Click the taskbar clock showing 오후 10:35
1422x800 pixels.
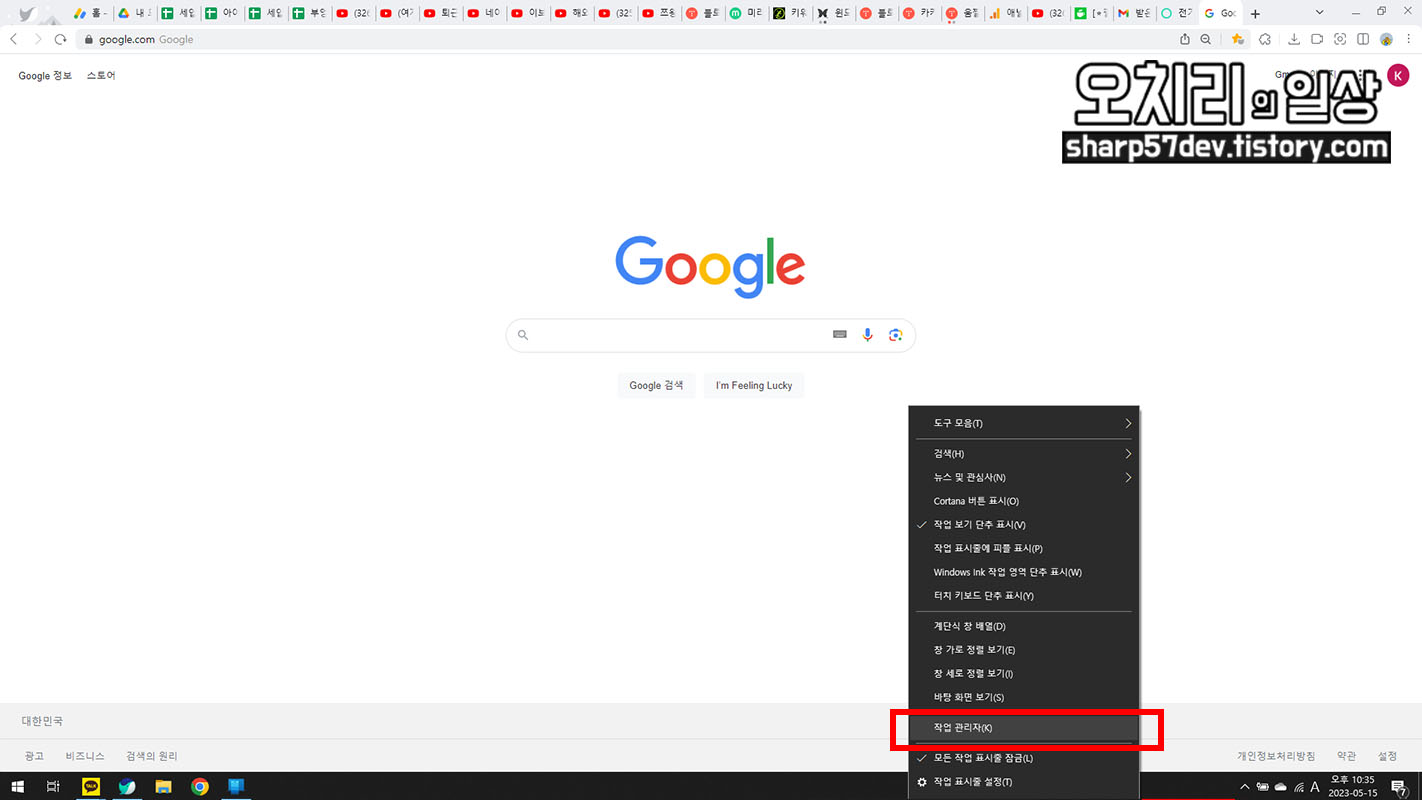[1352, 787]
